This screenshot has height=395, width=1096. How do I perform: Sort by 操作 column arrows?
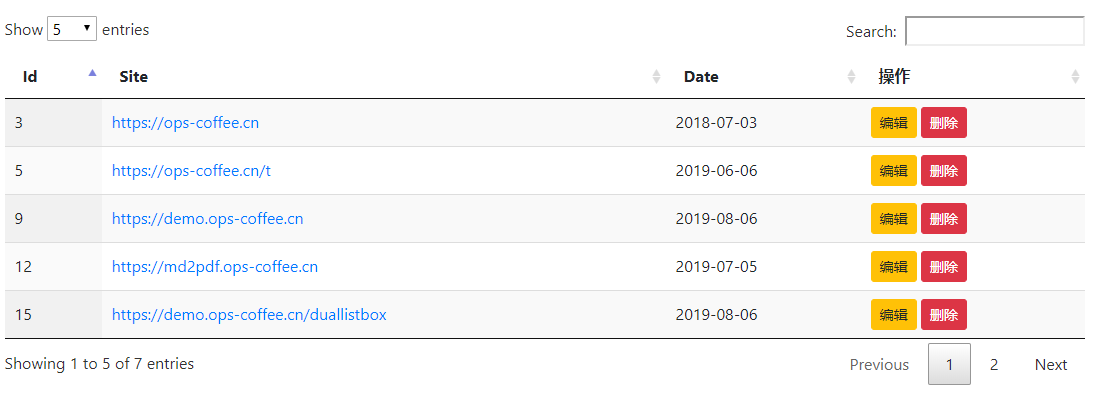click(1076, 77)
